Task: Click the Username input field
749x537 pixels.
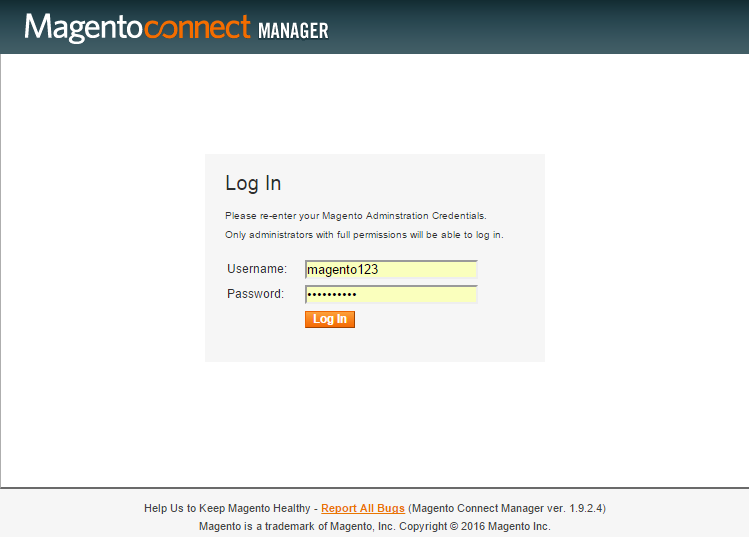Action: [x=391, y=269]
